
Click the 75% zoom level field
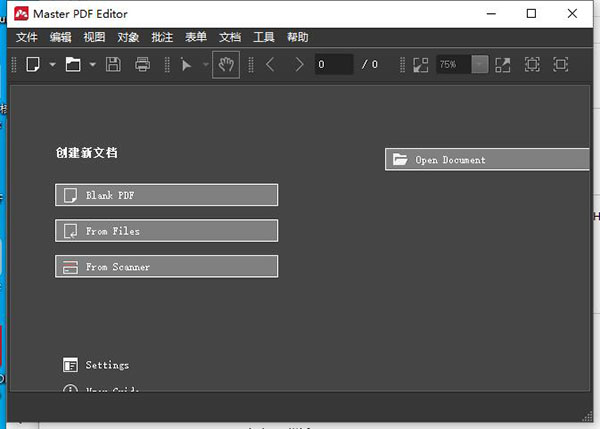point(454,64)
